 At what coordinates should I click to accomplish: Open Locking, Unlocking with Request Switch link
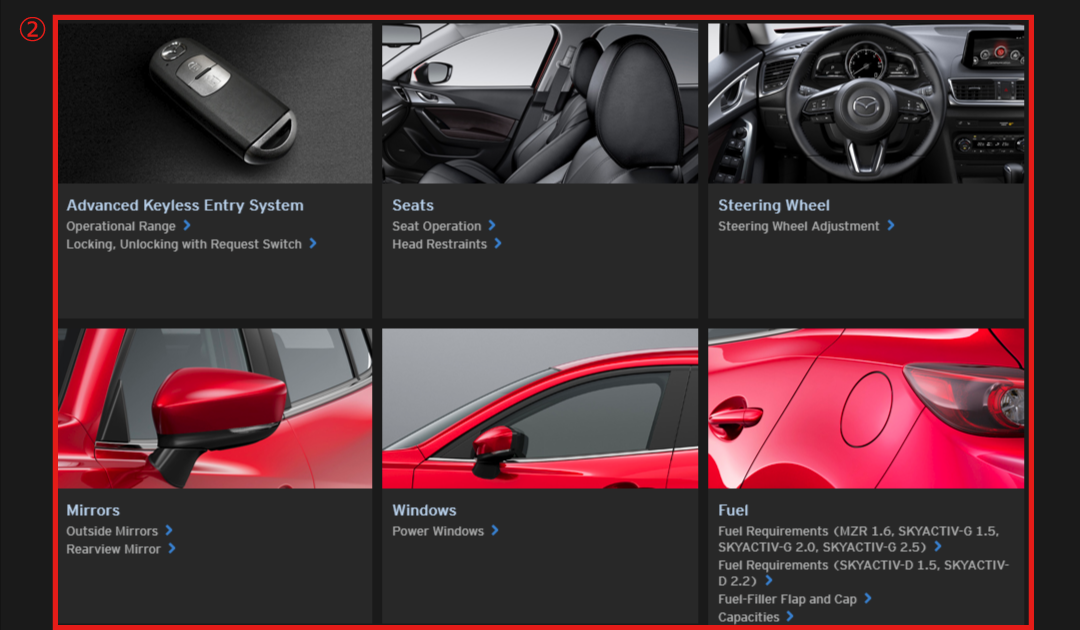click(x=184, y=244)
